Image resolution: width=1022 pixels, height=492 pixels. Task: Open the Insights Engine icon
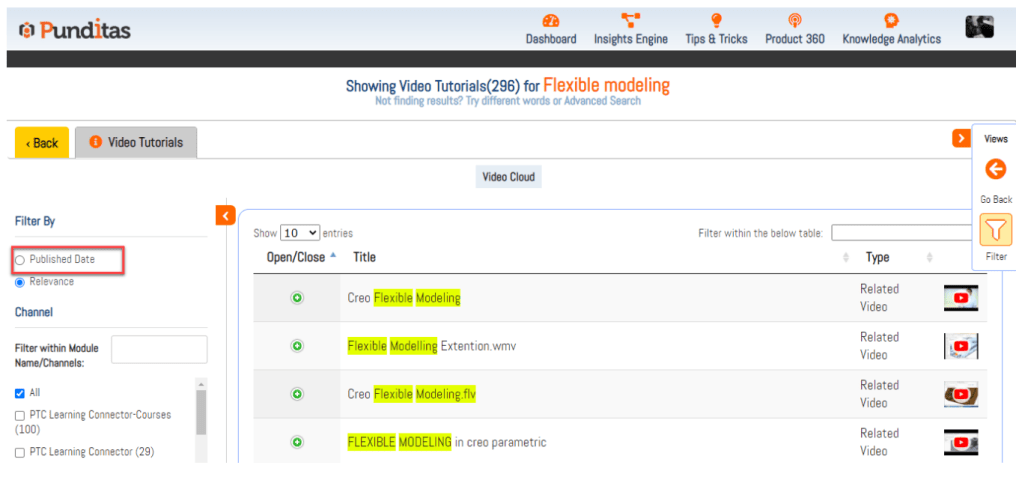click(630, 21)
